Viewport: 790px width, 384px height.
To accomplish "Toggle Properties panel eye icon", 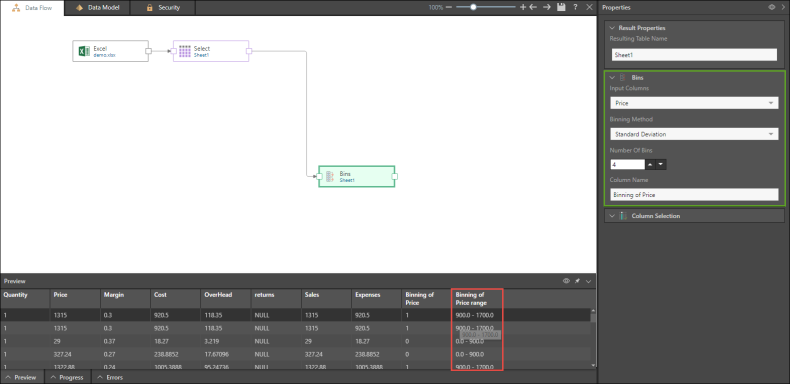I will pos(771,8).
